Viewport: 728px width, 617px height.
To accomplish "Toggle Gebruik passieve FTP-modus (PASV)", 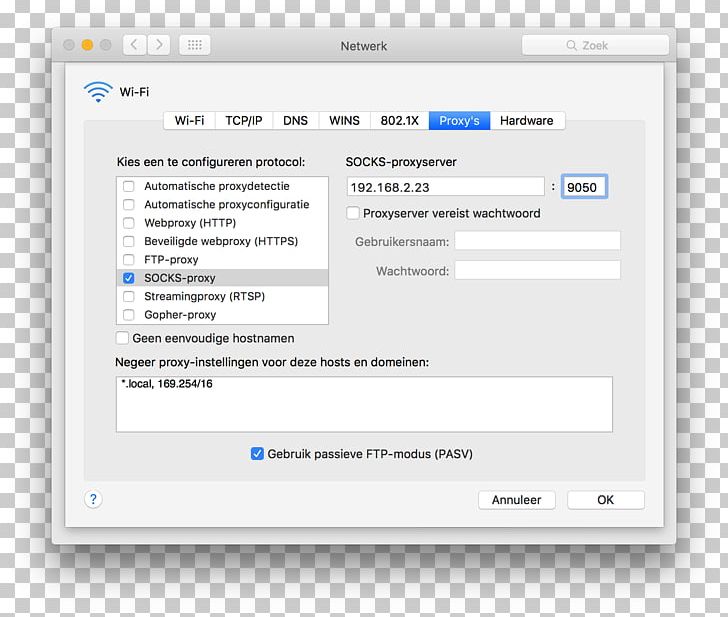I will coord(257,454).
